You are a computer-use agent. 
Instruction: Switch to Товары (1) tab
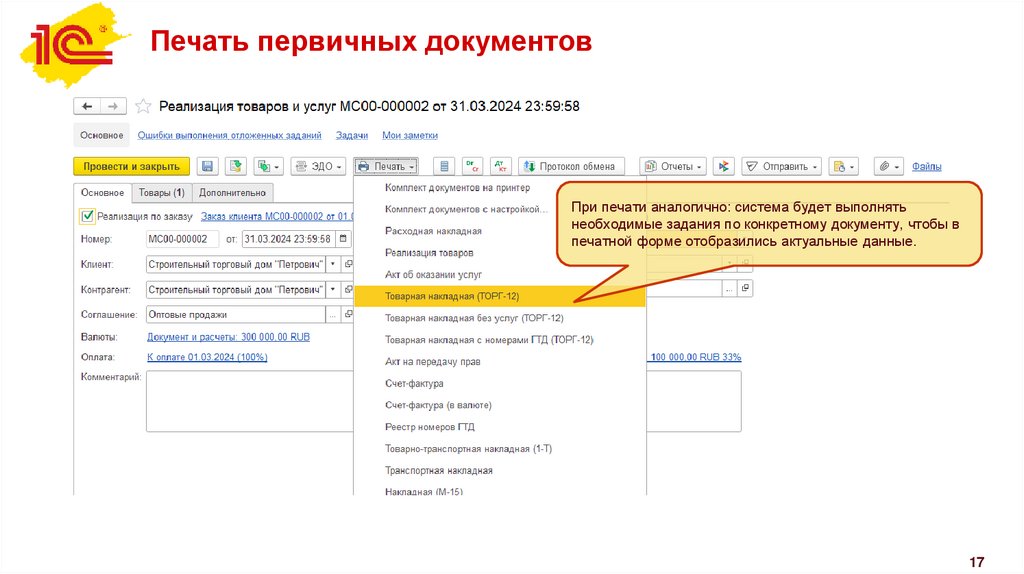[161, 193]
